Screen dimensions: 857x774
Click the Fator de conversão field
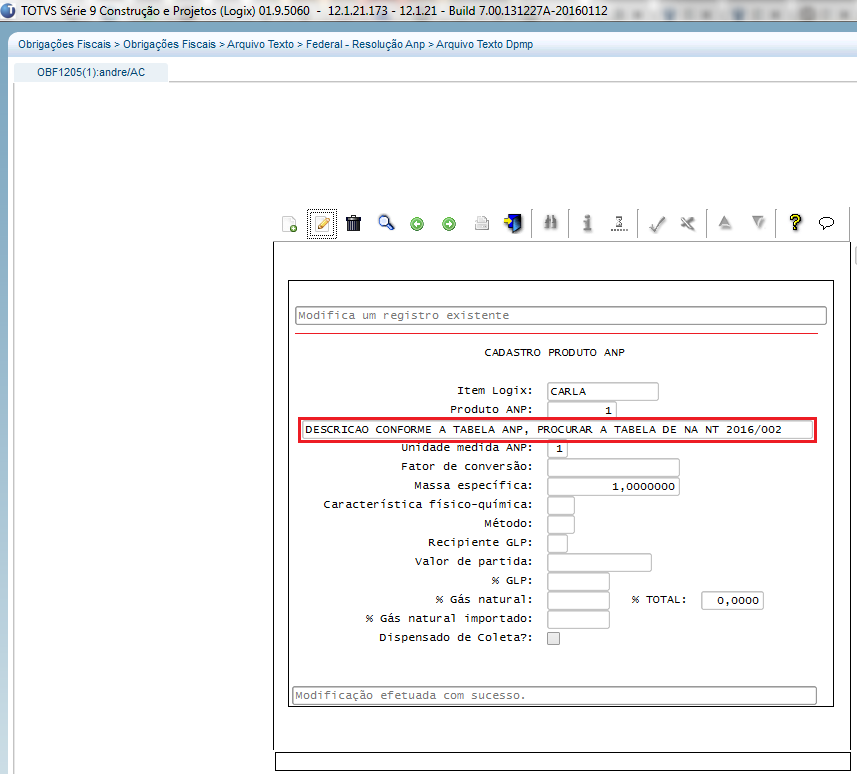click(x=613, y=467)
